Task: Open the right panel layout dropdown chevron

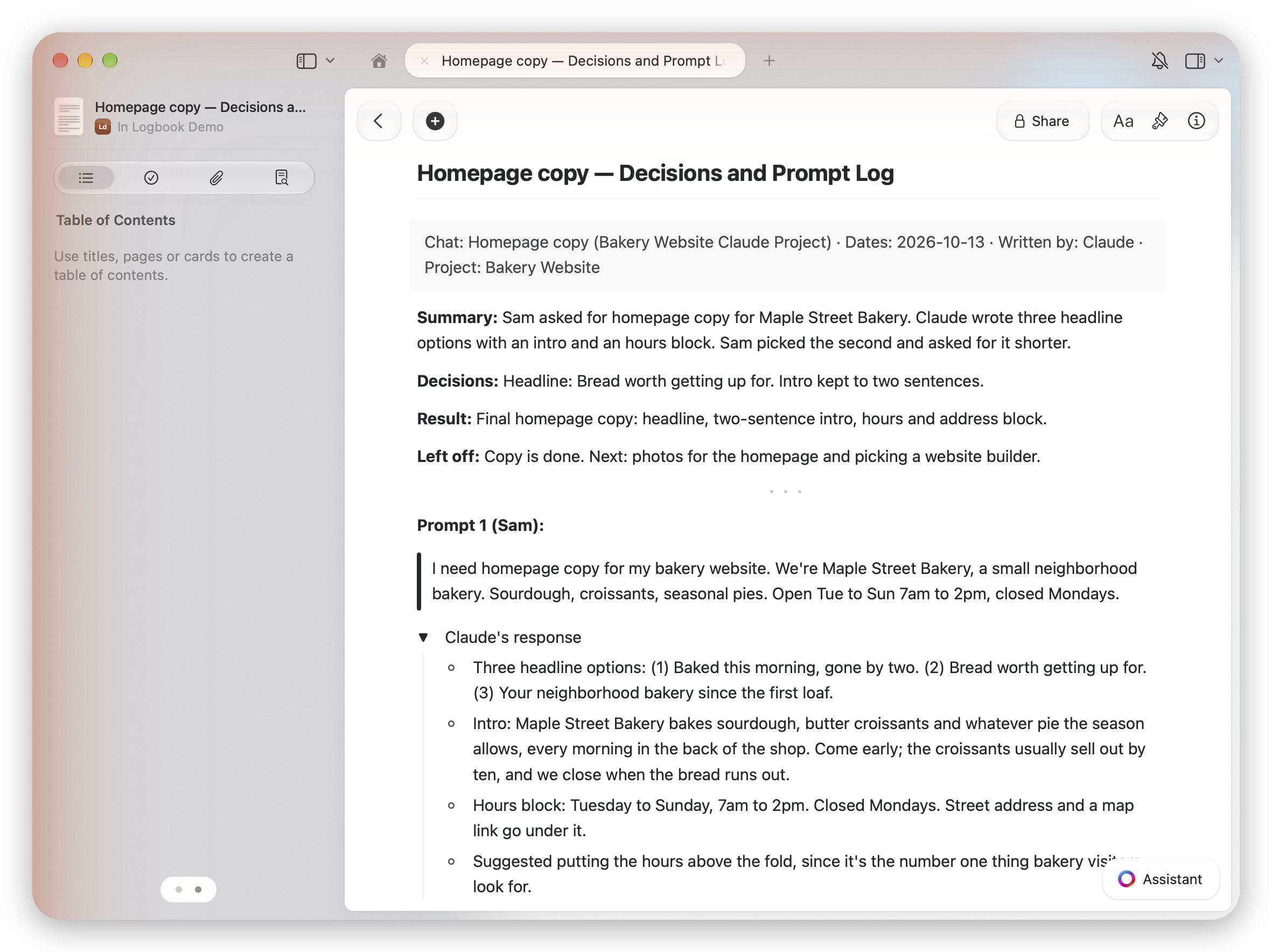Action: tap(1219, 60)
